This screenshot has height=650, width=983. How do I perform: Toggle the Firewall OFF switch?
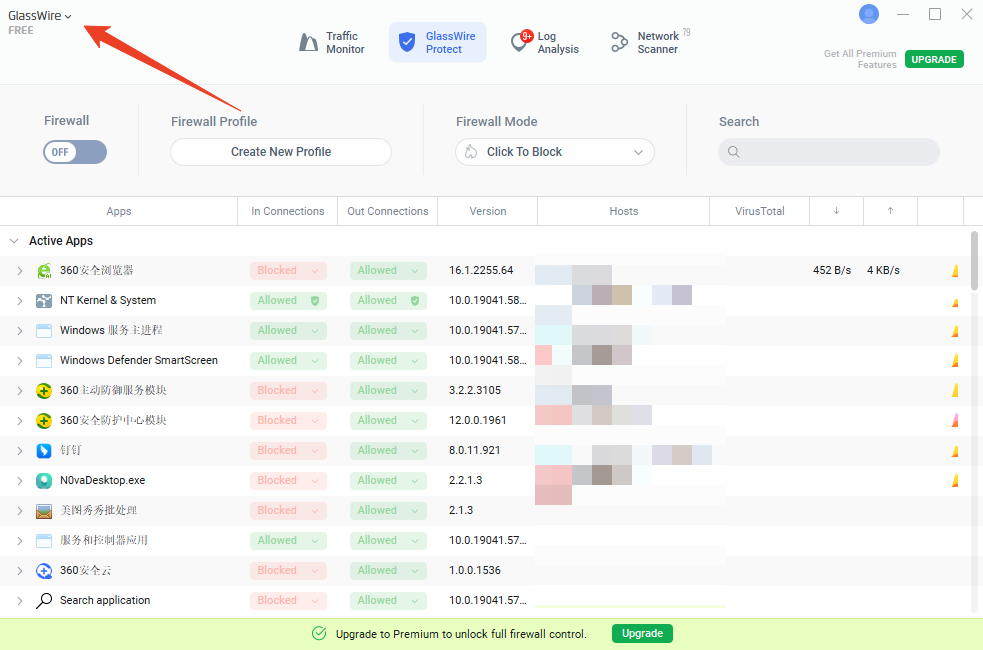point(75,152)
